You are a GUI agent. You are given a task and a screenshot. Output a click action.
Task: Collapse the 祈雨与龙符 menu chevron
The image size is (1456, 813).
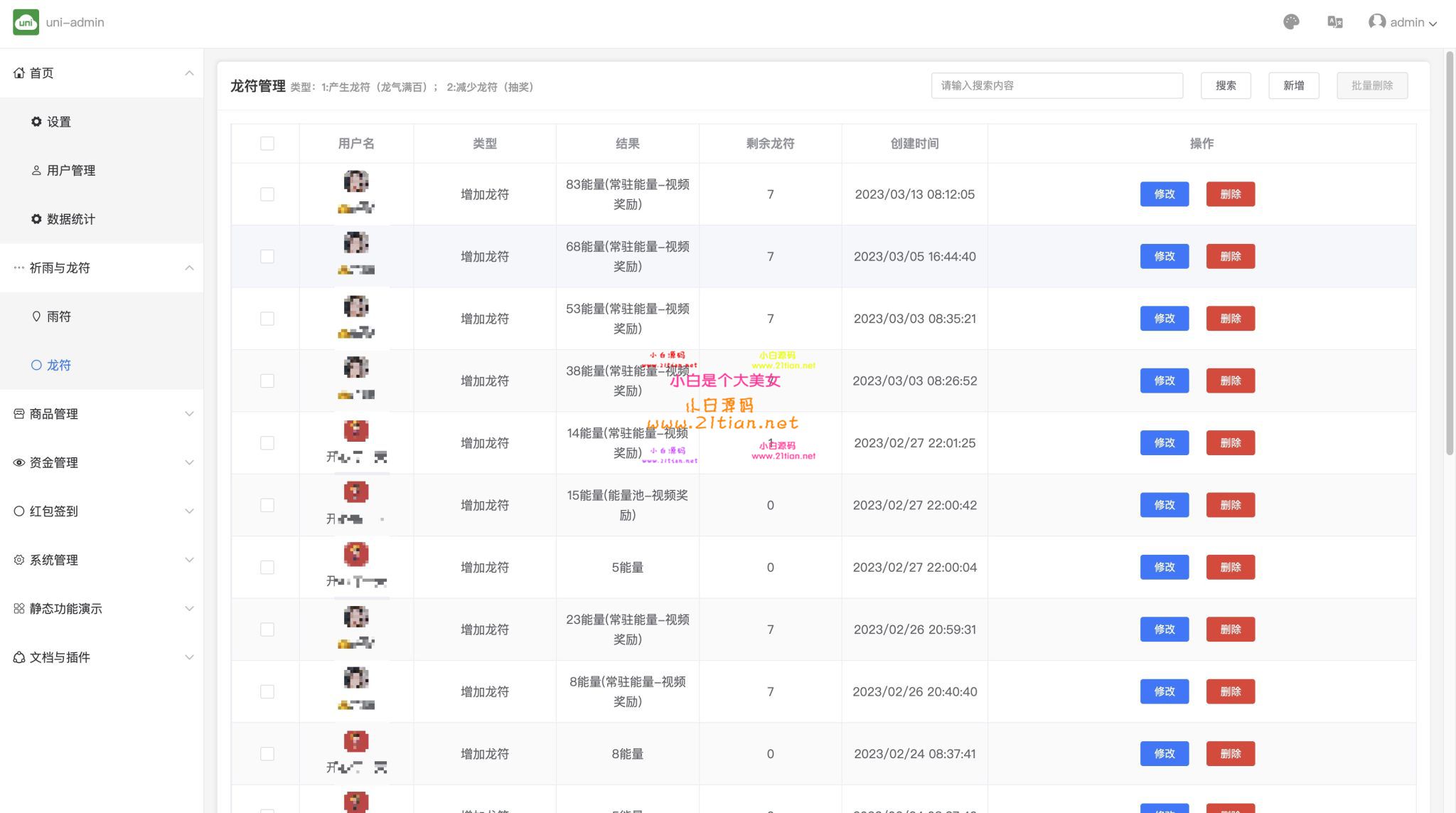point(189,268)
